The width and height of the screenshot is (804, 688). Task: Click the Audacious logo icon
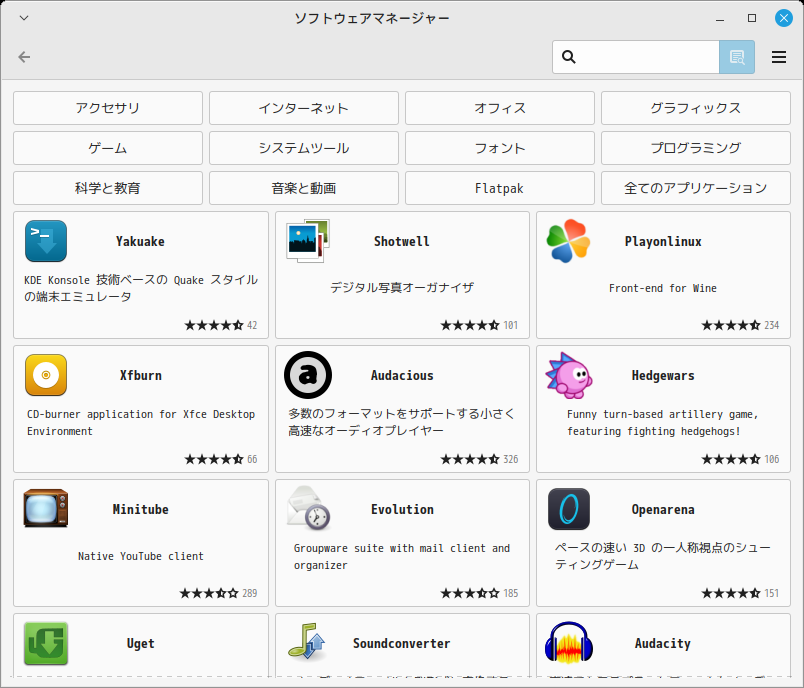[308, 375]
